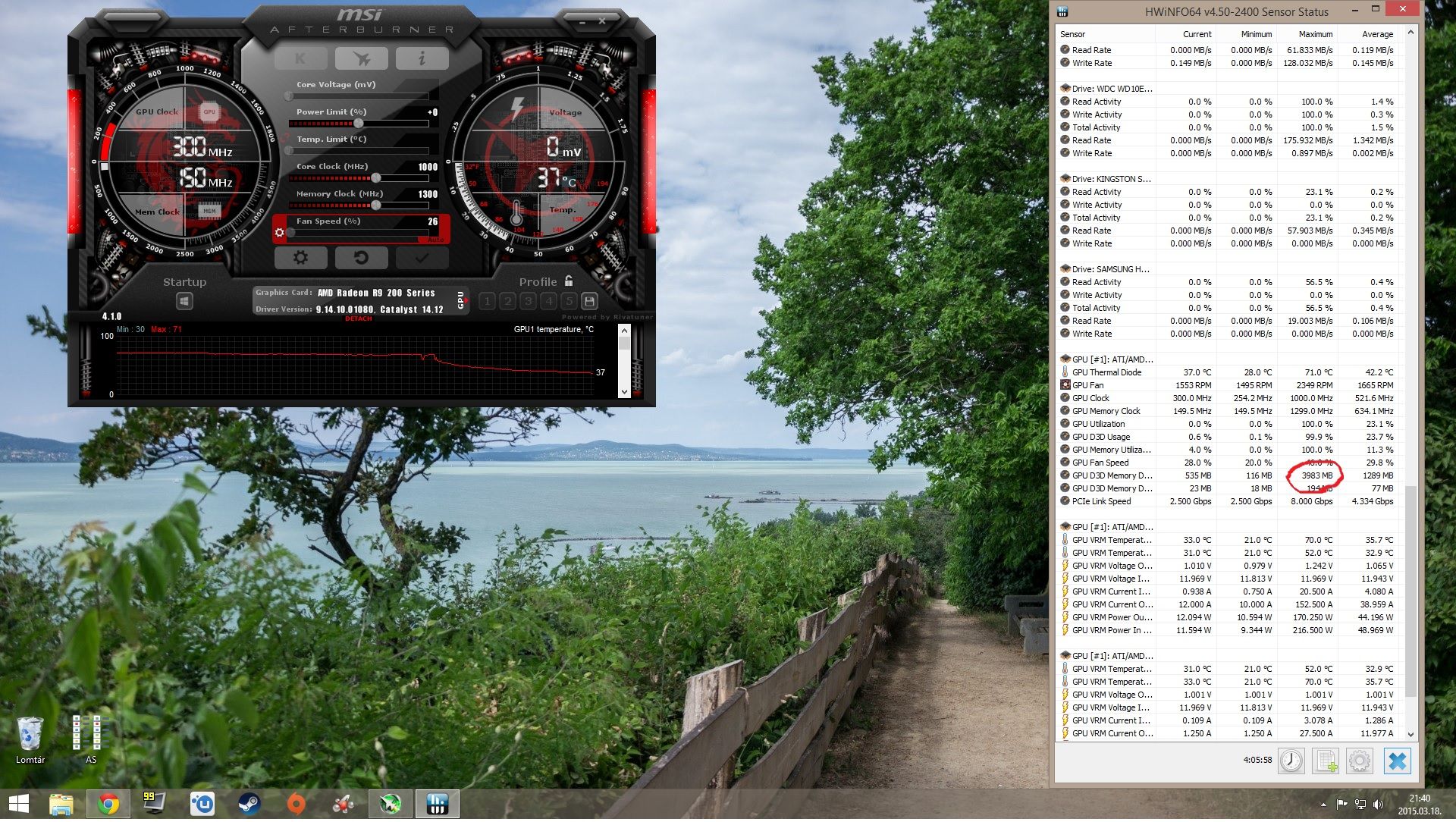
Task: Apply Afterburner settings with the checkmark button
Action: [422, 258]
